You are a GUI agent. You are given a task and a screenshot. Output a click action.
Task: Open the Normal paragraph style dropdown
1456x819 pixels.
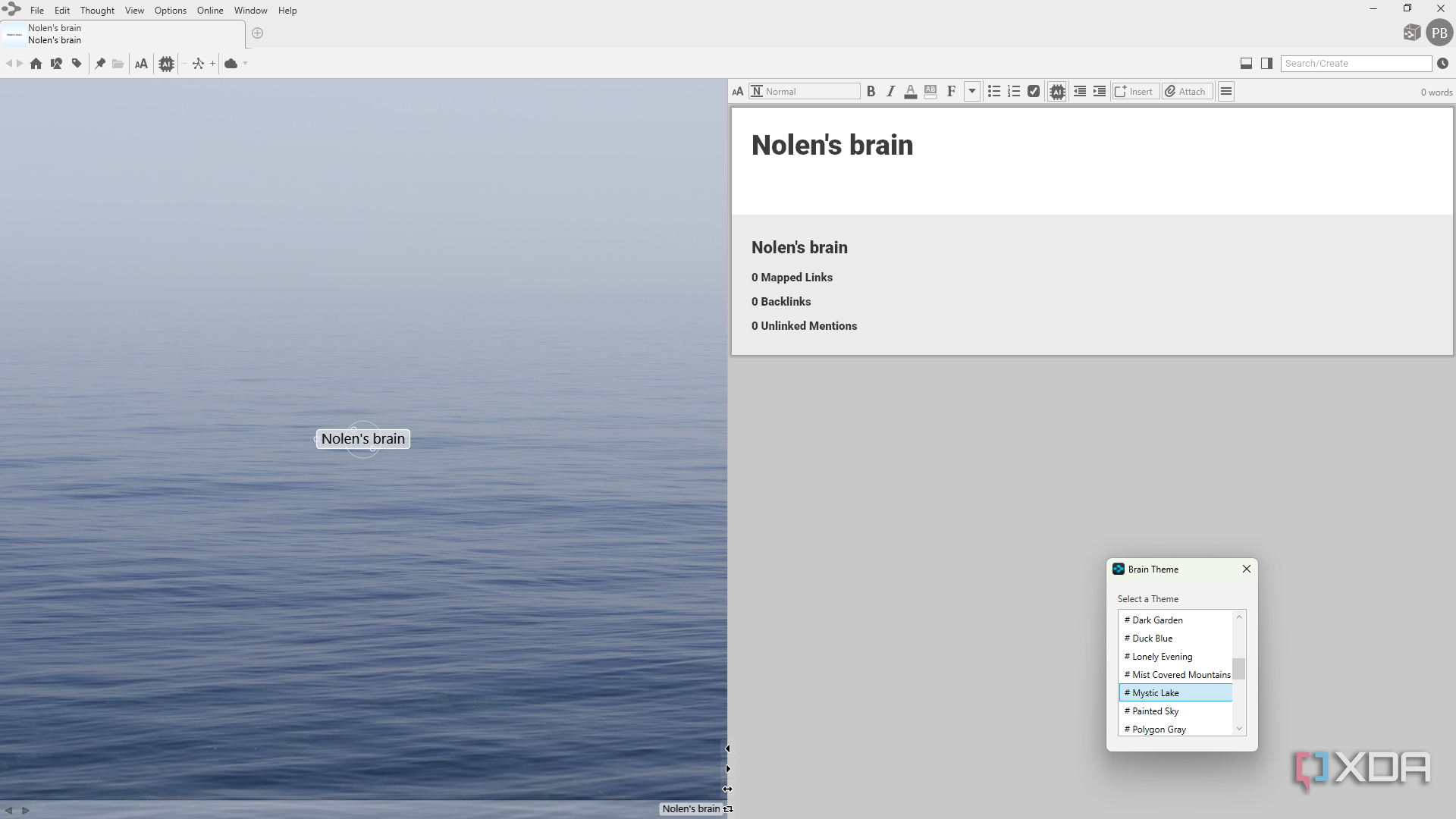pyautogui.click(x=805, y=92)
